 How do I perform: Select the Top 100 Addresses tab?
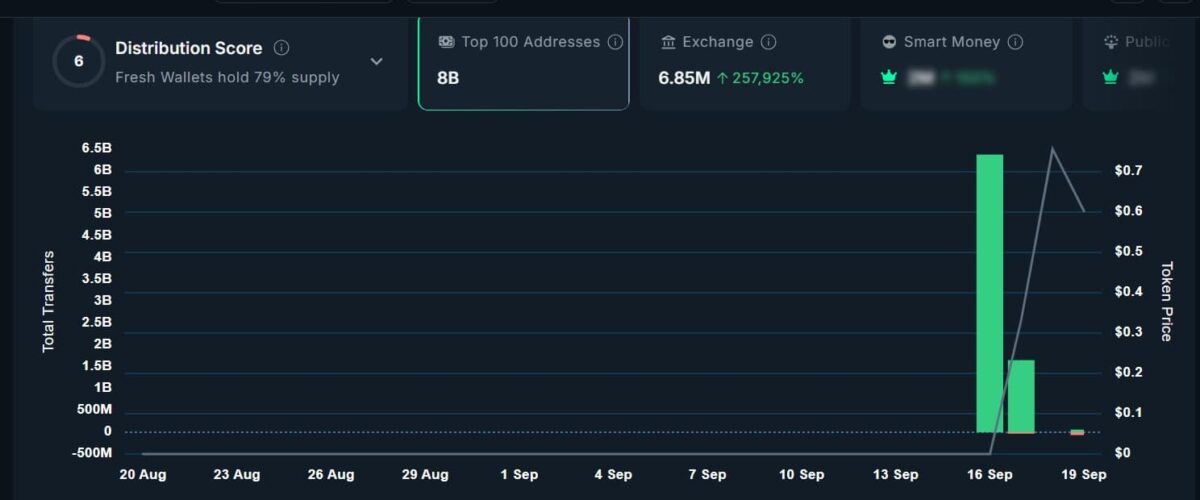523,62
